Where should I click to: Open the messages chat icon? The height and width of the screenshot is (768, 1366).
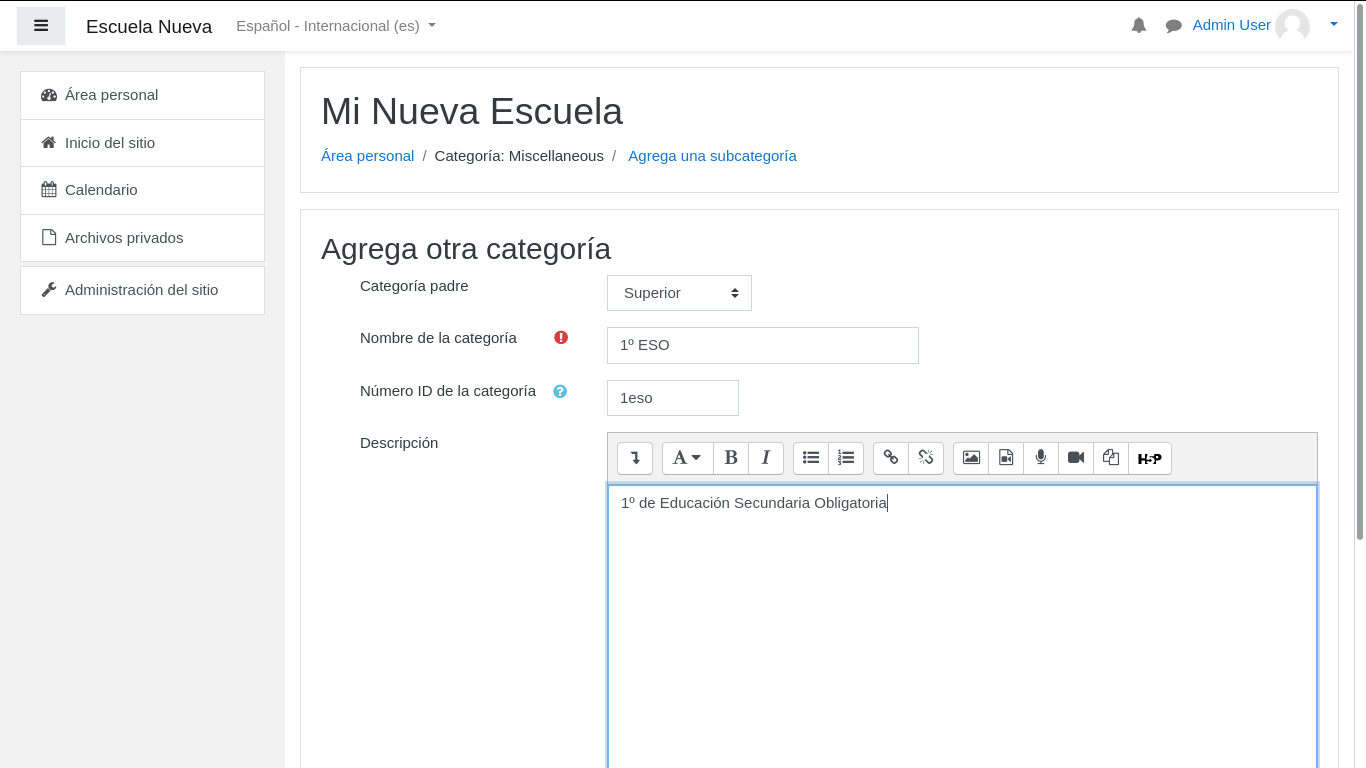[x=1172, y=25]
